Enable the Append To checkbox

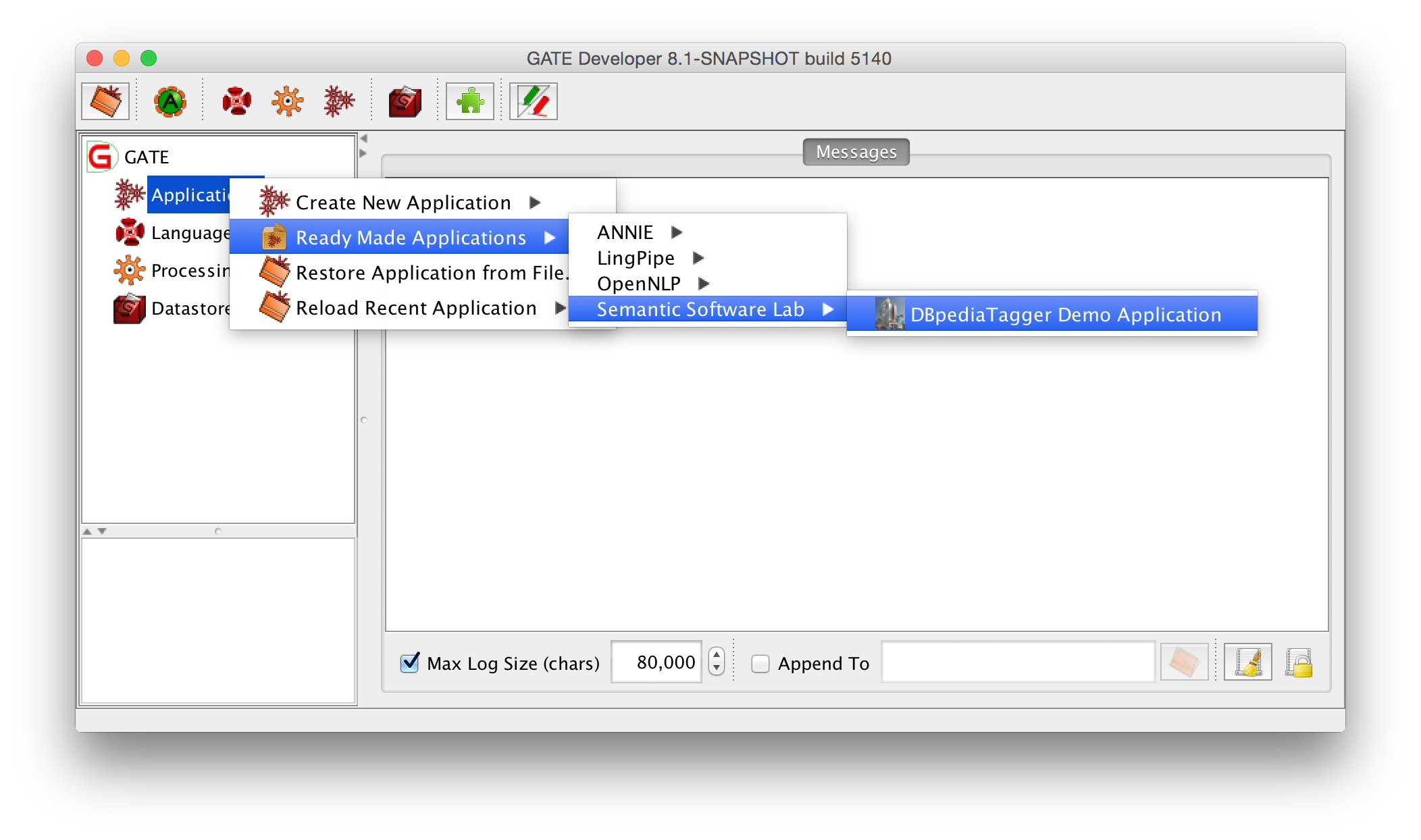coord(760,664)
